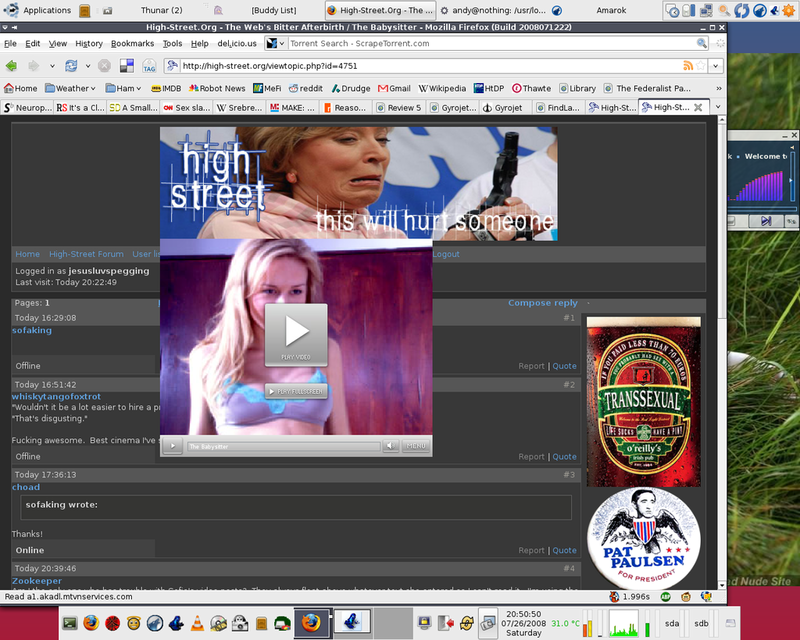Click the Compose reply link
The width and height of the screenshot is (800, 640).
pos(542,303)
